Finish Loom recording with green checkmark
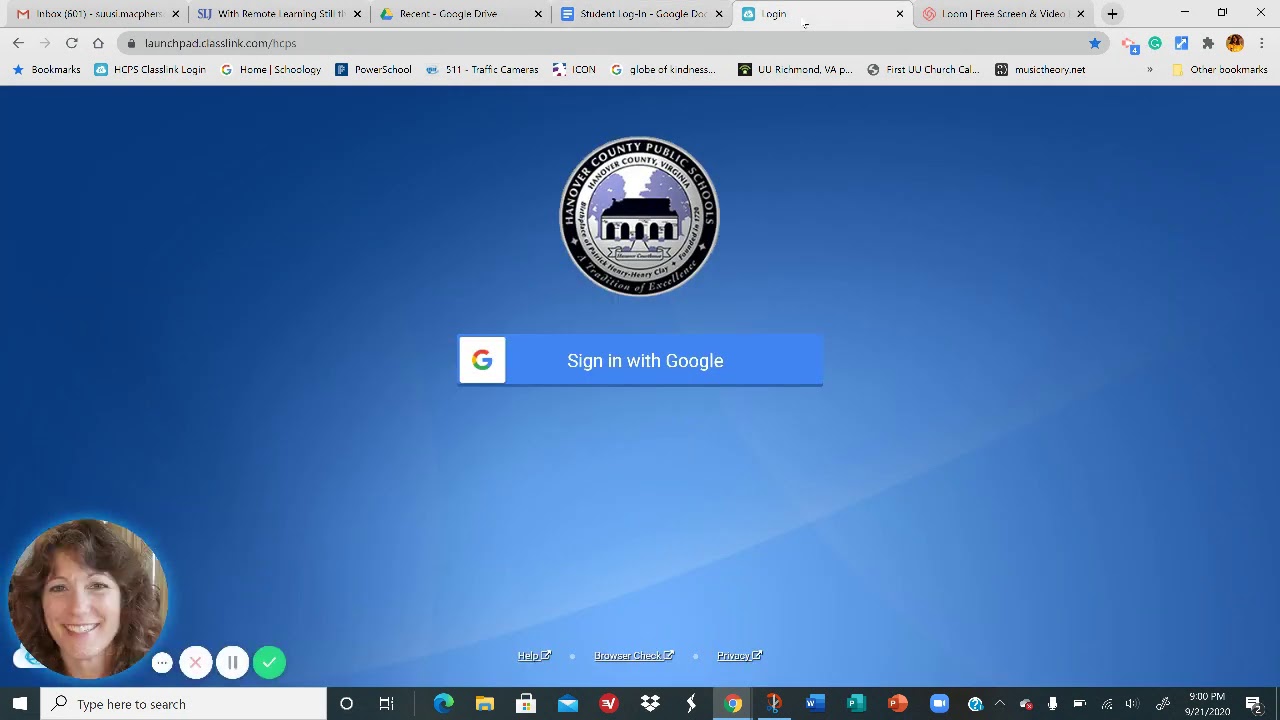The image size is (1280, 720). [x=269, y=662]
